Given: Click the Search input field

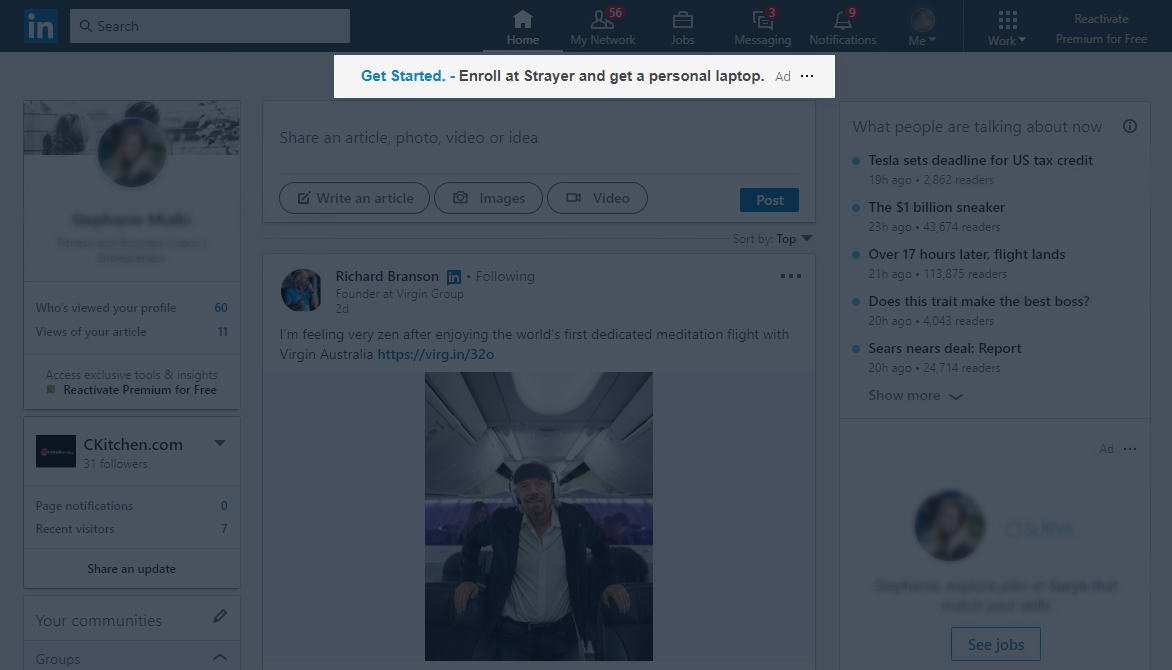Looking at the screenshot, I should [210, 26].
